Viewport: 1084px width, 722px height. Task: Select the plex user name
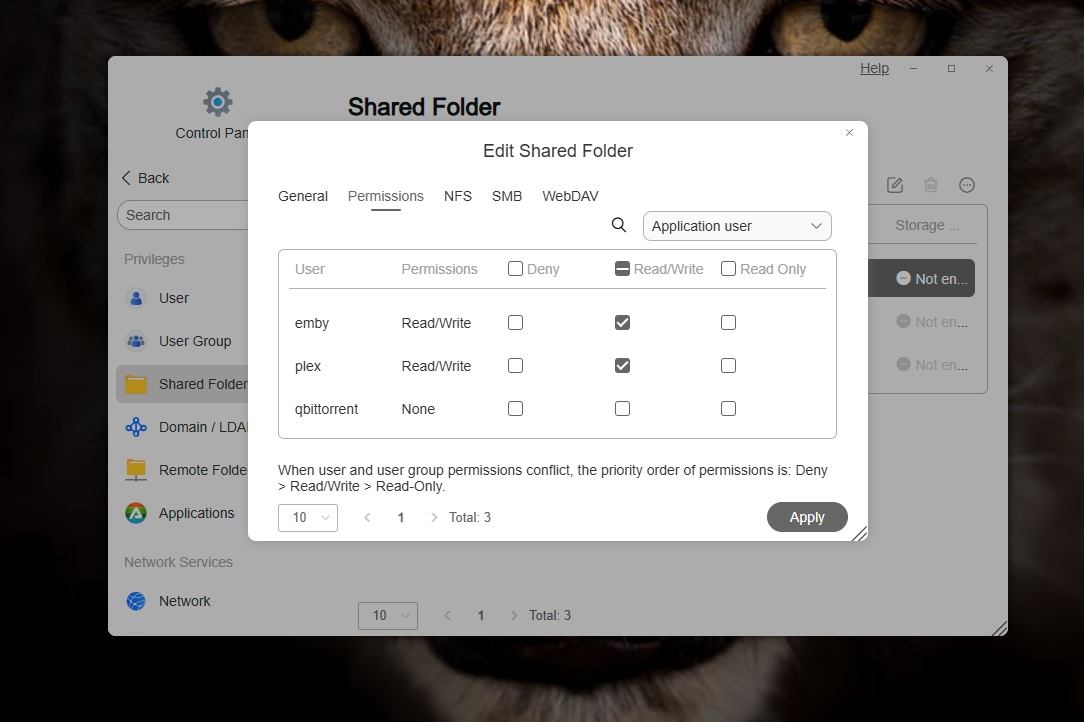308,366
